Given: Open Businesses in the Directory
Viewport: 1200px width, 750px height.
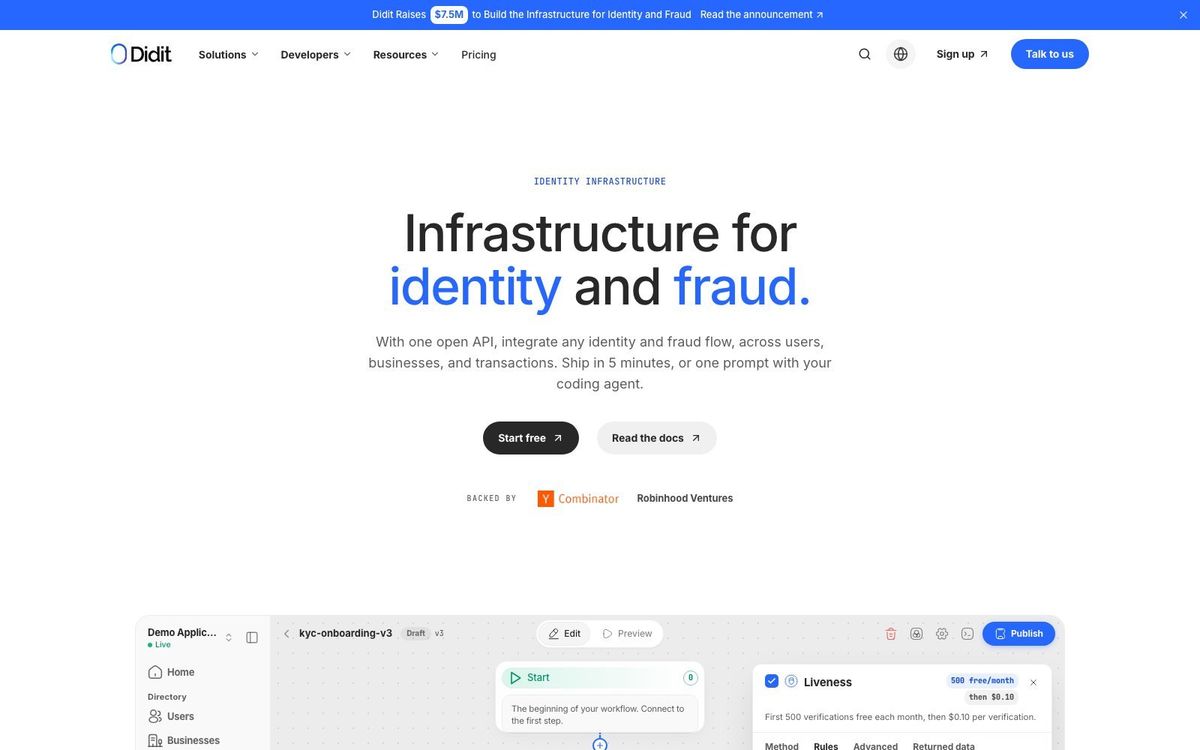Looking at the screenshot, I should pyautogui.click(x=184, y=740).
